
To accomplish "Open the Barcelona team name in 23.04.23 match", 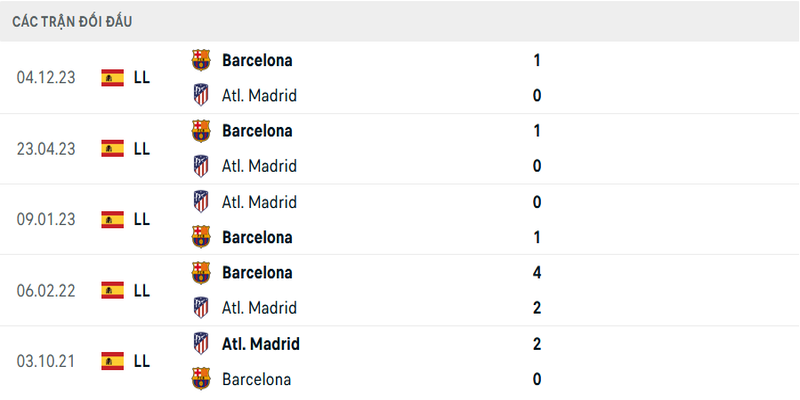I will pyautogui.click(x=257, y=131).
